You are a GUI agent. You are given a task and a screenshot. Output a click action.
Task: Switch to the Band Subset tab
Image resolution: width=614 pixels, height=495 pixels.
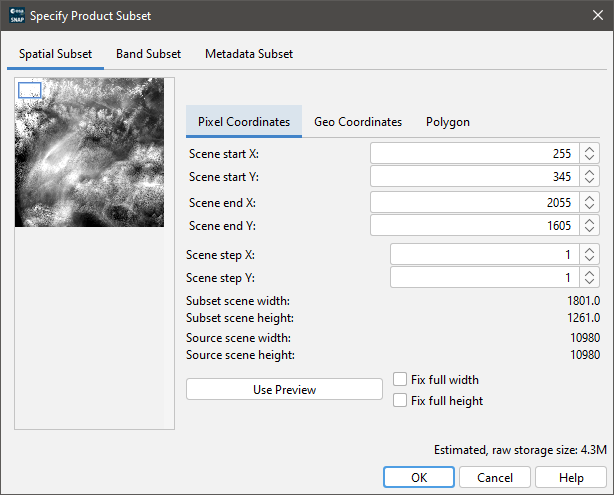pyautogui.click(x=149, y=53)
